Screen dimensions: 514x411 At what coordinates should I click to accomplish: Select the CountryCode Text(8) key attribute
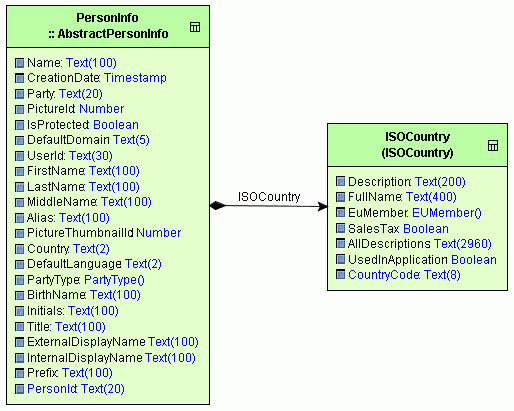[404, 275]
